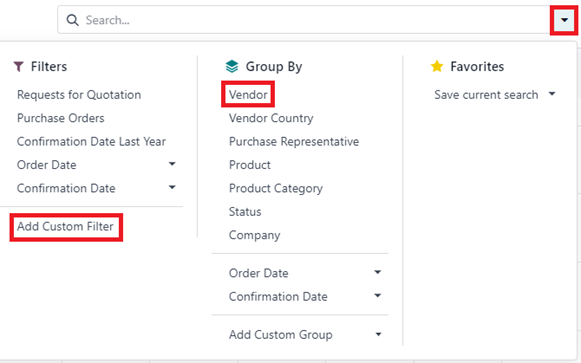The image size is (581, 363).
Task: Group by Vendor Country
Action: (271, 118)
